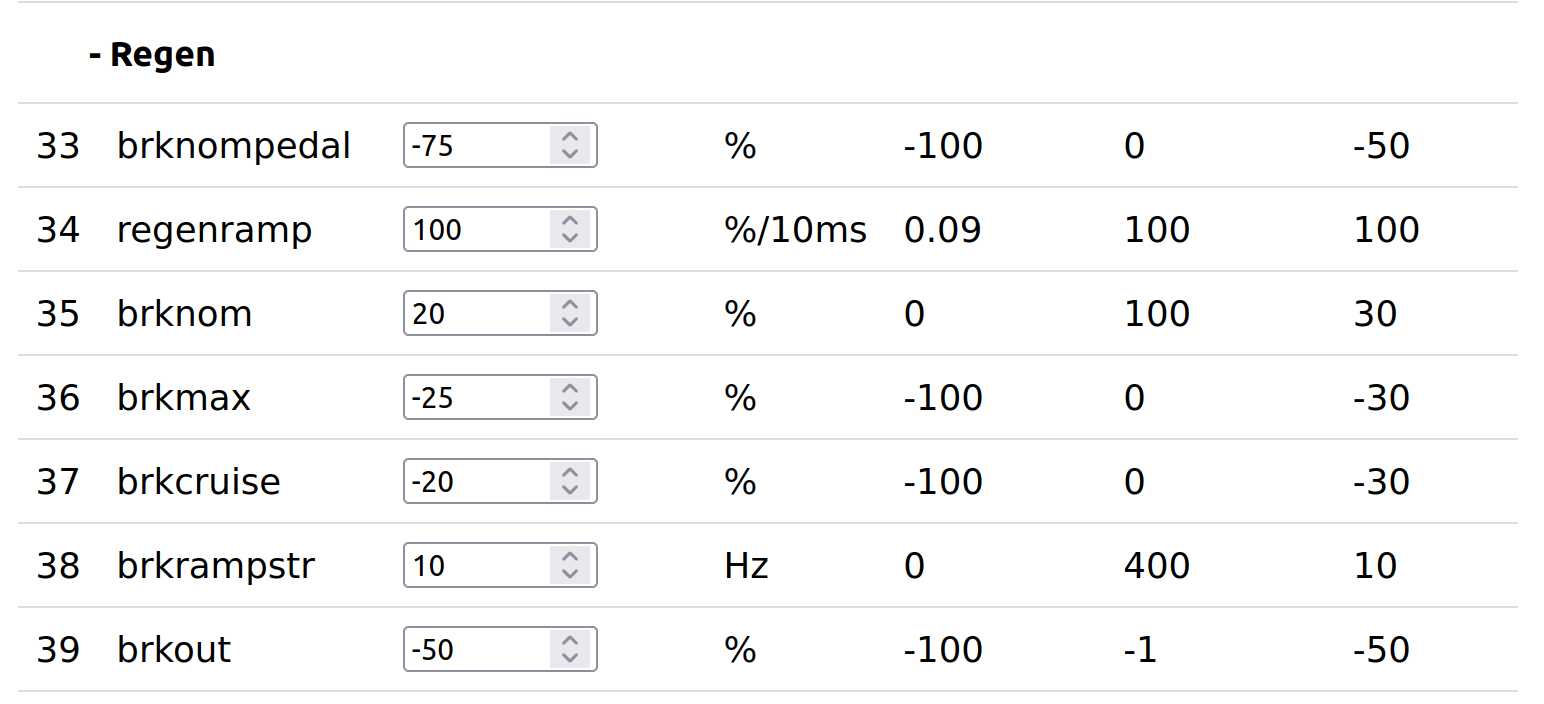Click the brkrampstr value input field
The image size is (1544, 704).
[476, 566]
